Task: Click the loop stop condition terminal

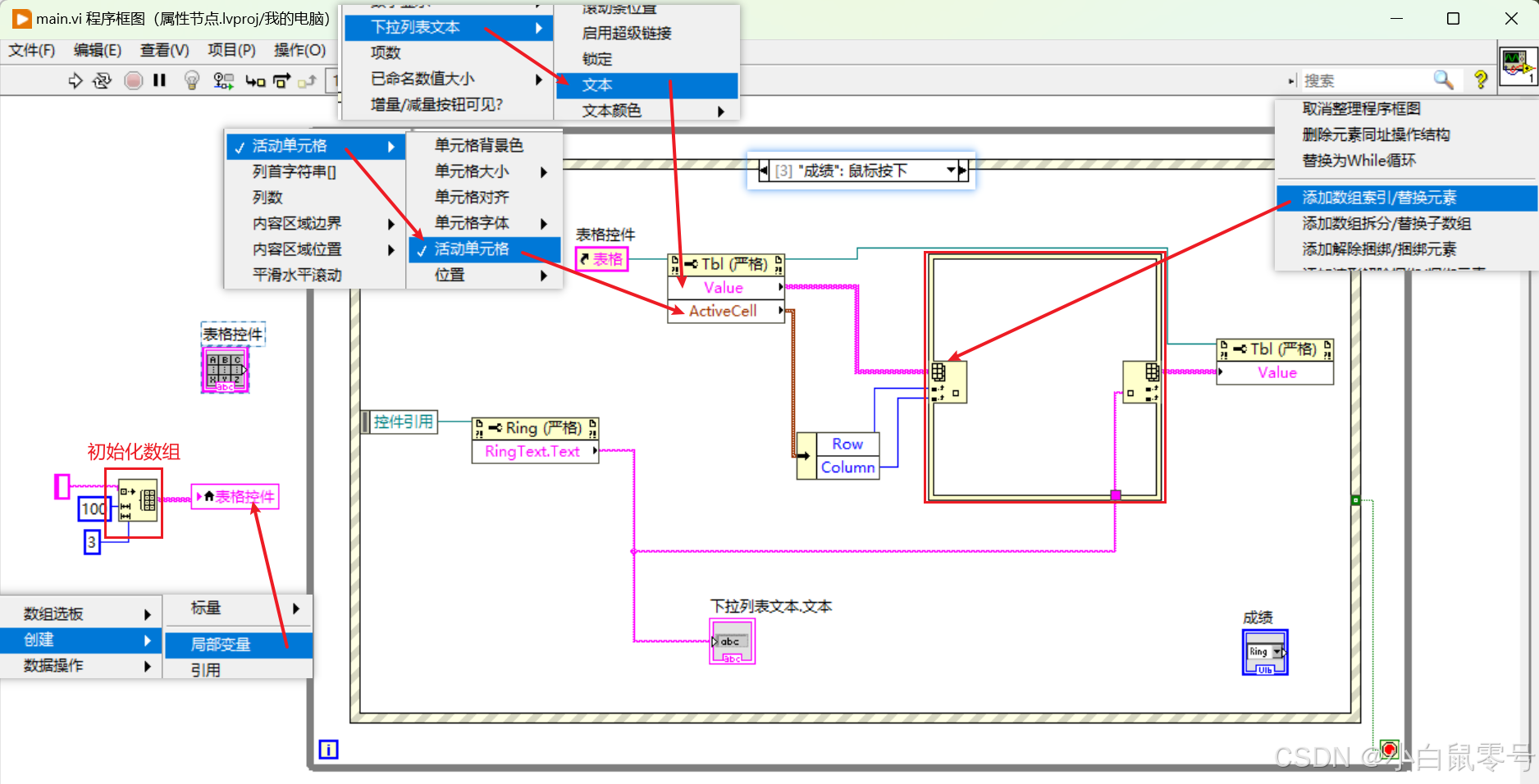Action: (1389, 749)
